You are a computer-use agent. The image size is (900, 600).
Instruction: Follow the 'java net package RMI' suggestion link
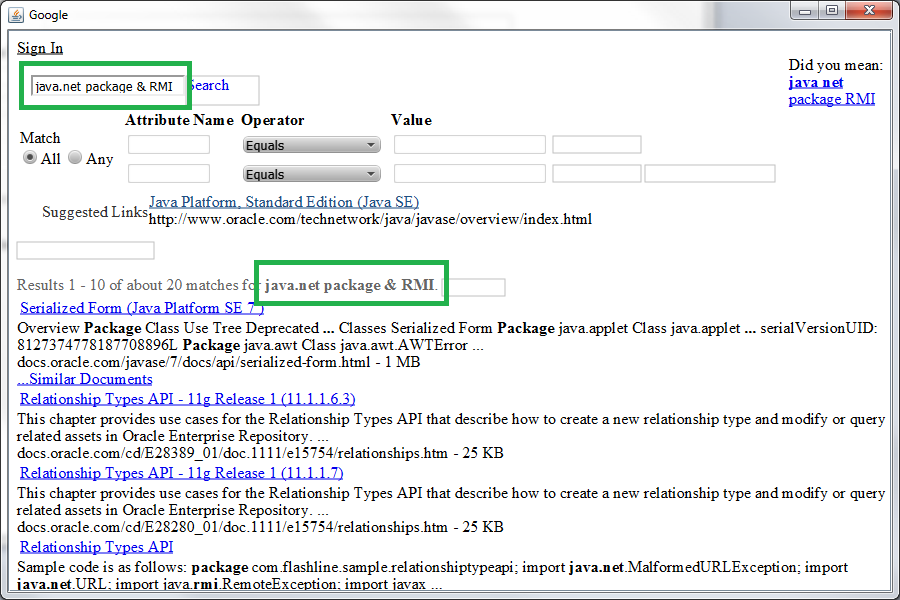coord(831,91)
